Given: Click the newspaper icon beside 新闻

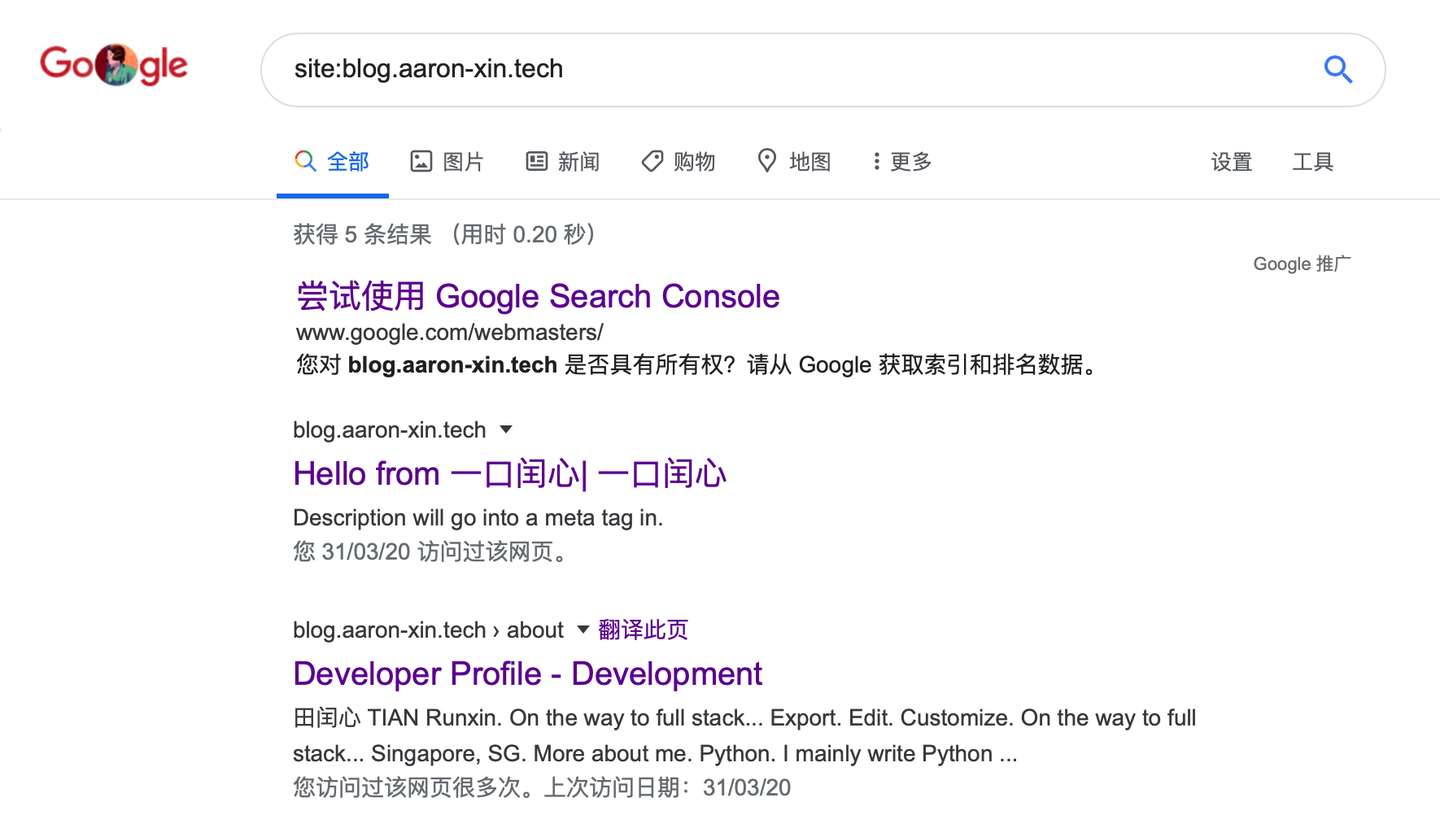Looking at the screenshot, I should coord(537,161).
